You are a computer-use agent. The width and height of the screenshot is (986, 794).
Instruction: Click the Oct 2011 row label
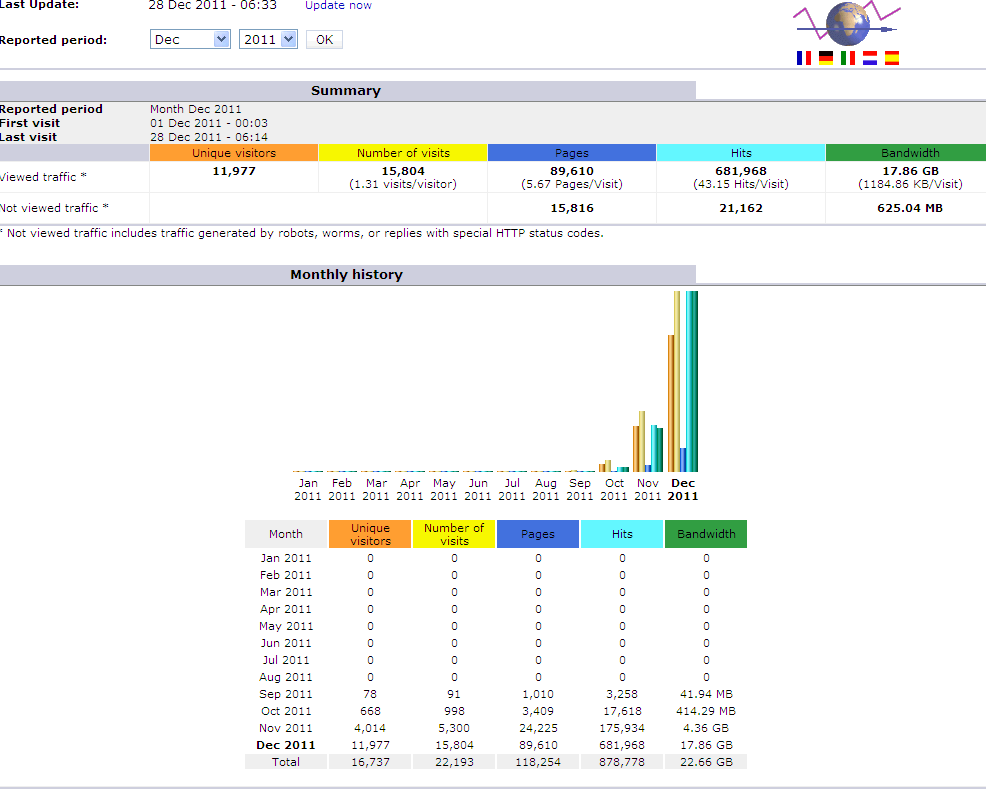coord(286,711)
